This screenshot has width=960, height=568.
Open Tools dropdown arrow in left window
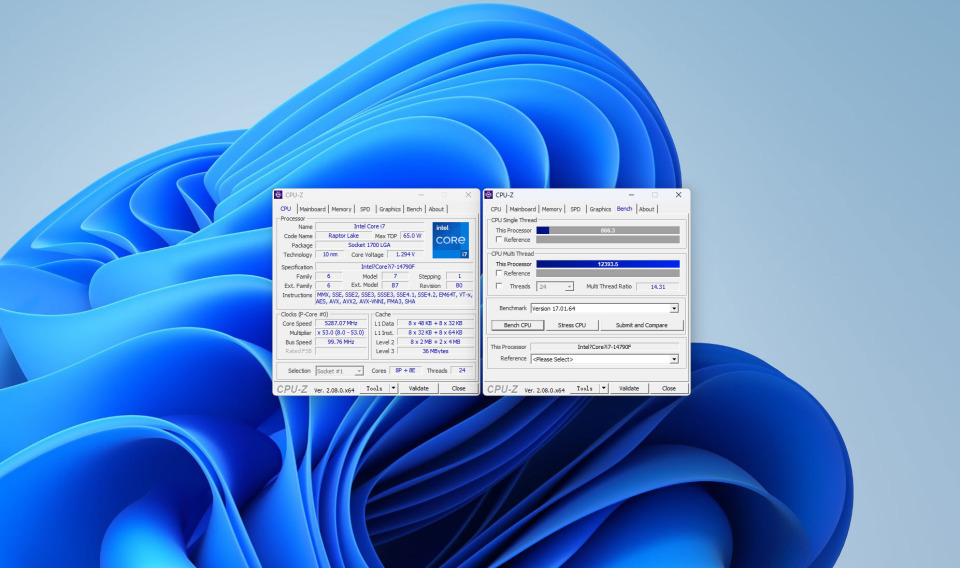pos(393,388)
